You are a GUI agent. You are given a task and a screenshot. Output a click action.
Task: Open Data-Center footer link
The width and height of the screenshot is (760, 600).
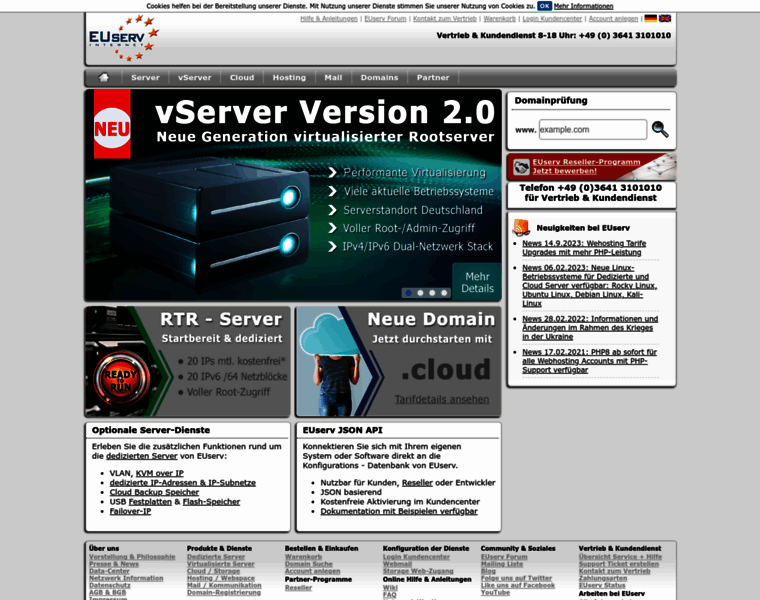109,571
